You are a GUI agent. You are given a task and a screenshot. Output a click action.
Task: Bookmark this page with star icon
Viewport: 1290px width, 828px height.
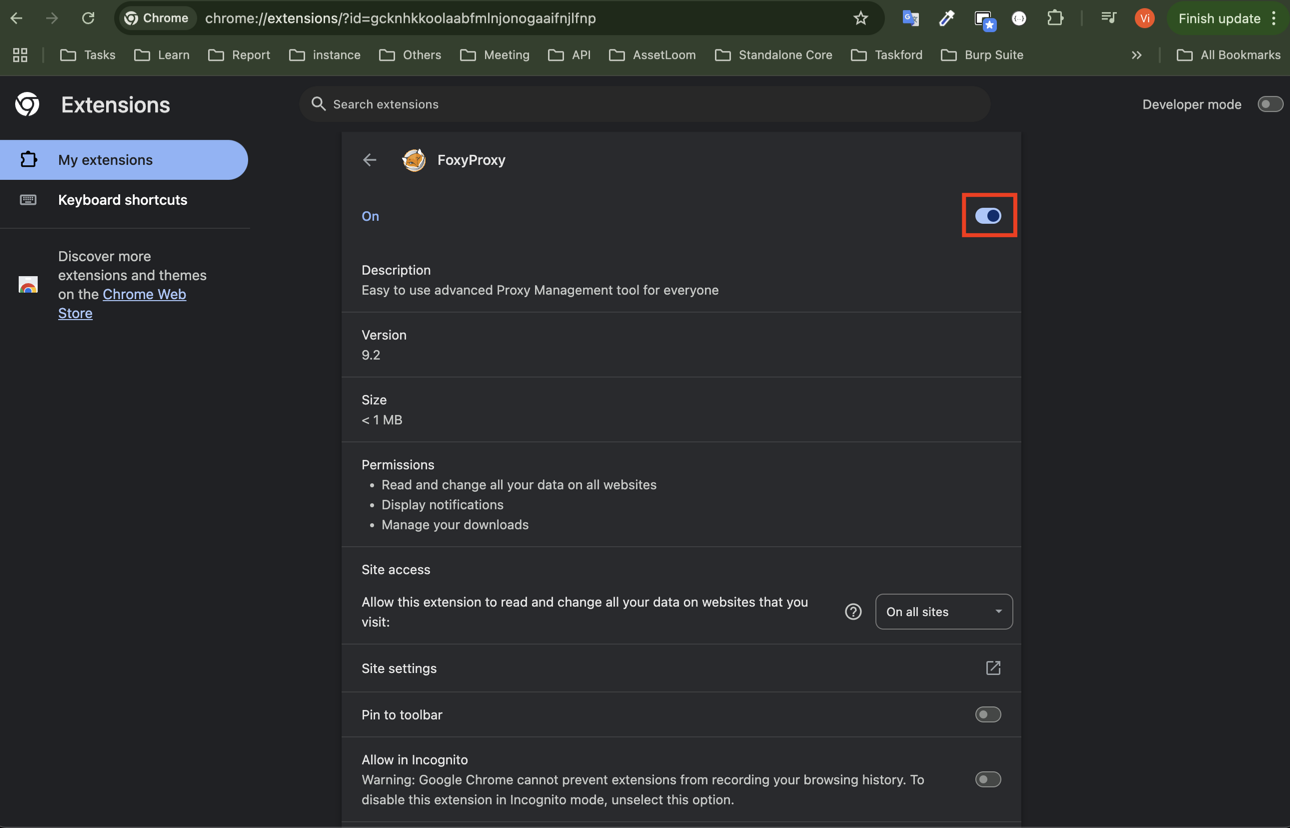(860, 18)
